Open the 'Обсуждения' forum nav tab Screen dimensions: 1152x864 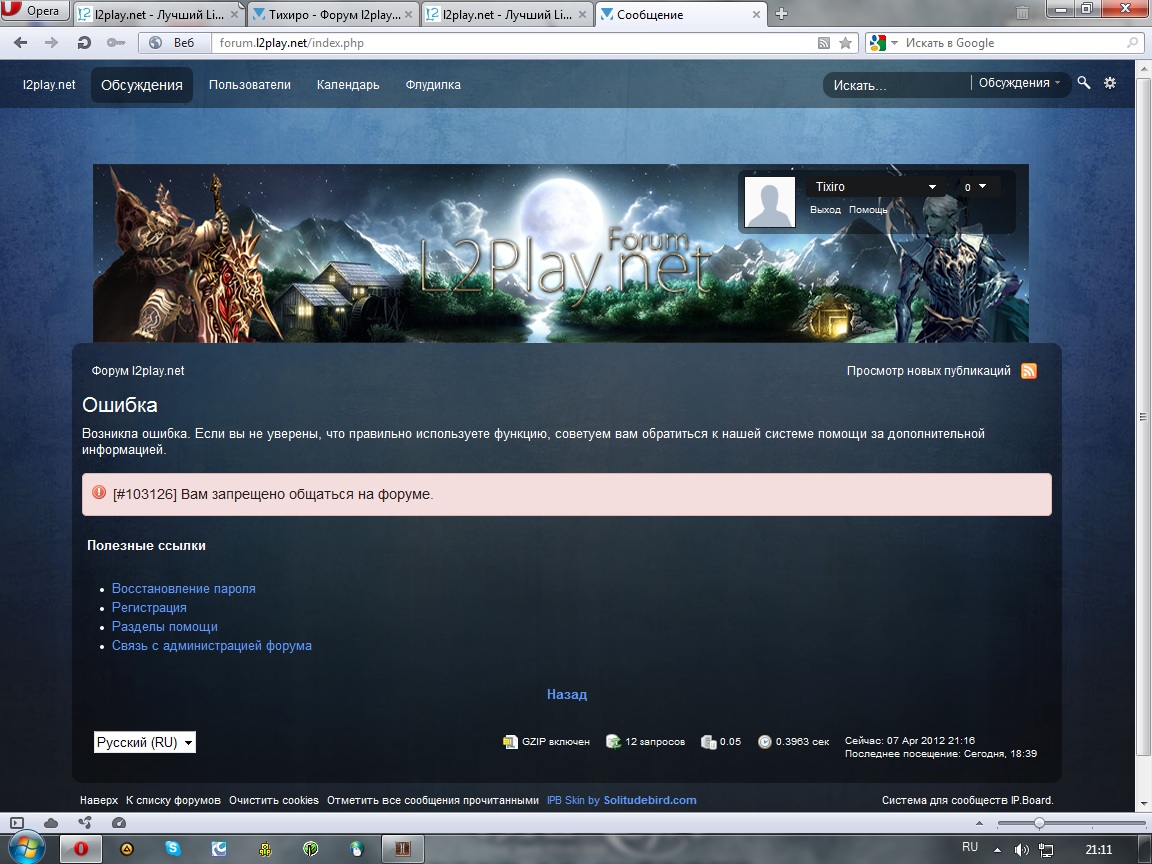point(142,85)
